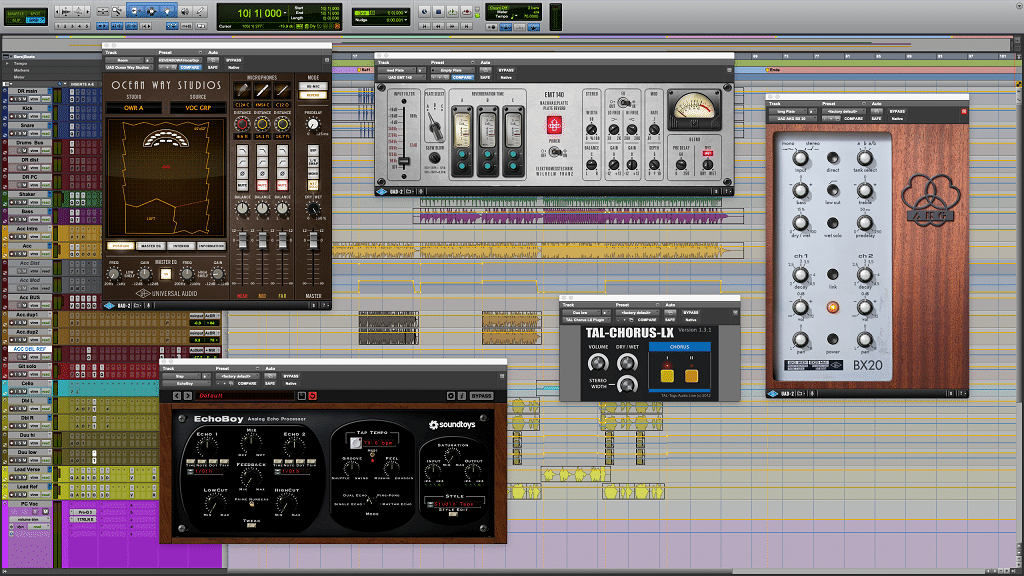Click the main counter display showing 10|1|000

point(261,13)
